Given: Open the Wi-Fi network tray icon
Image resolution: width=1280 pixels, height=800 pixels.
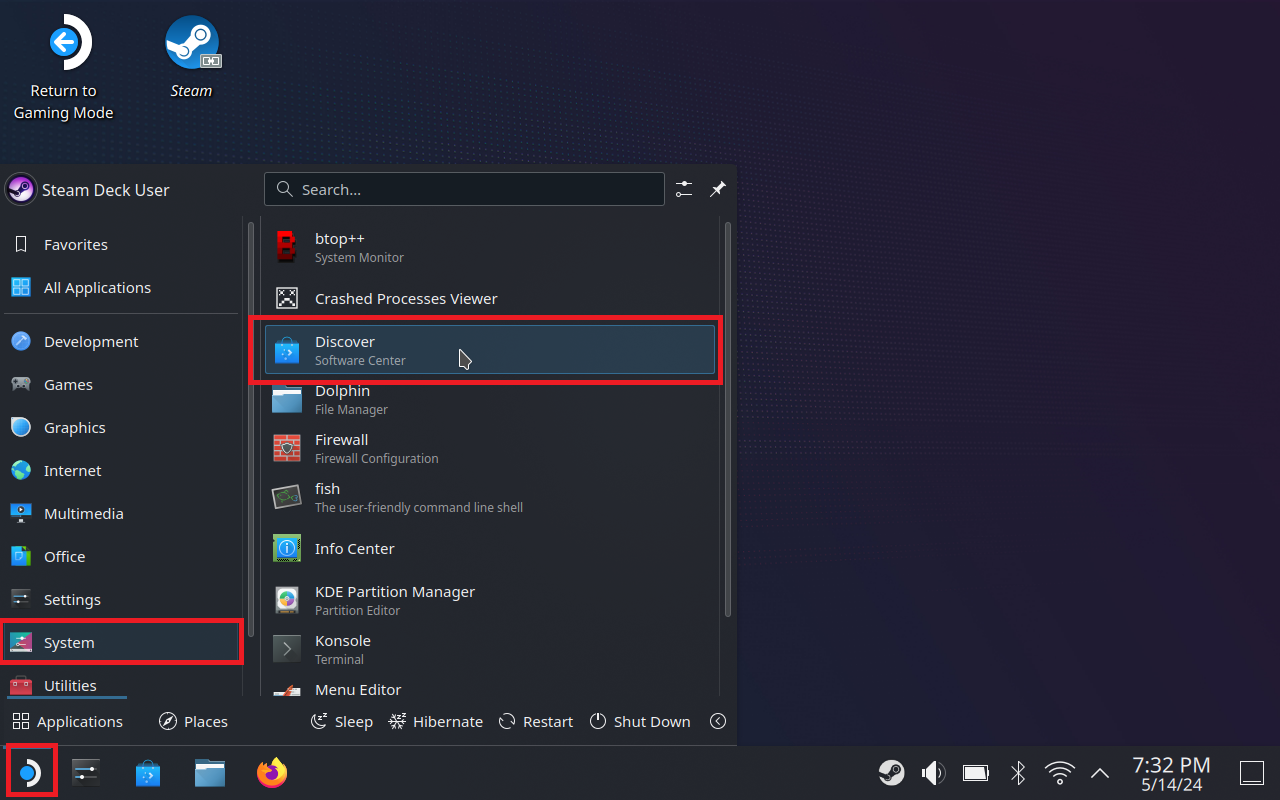Looking at the screenshot, I should coord(1059,772).
